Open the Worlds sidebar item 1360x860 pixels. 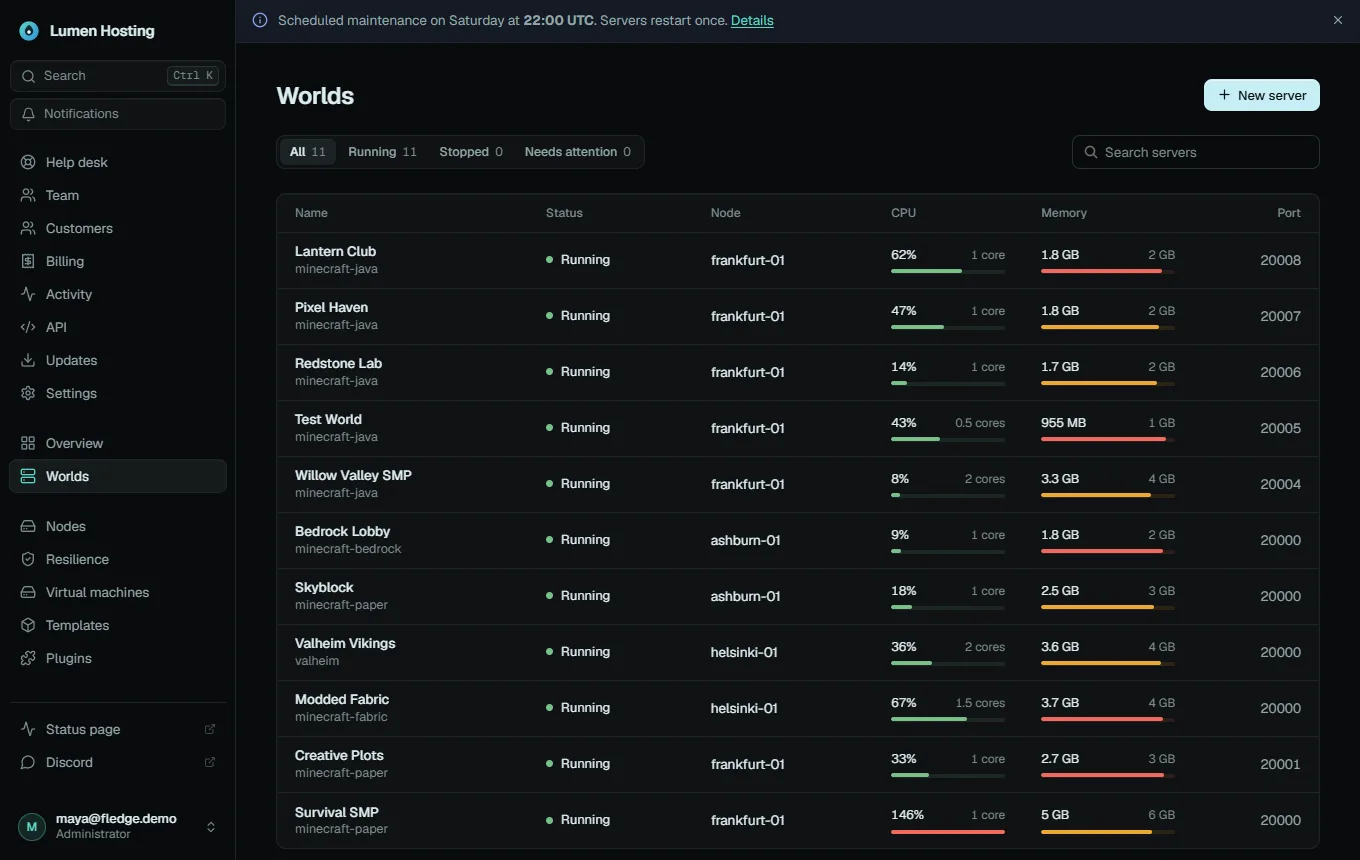click(x=118, y=476)
